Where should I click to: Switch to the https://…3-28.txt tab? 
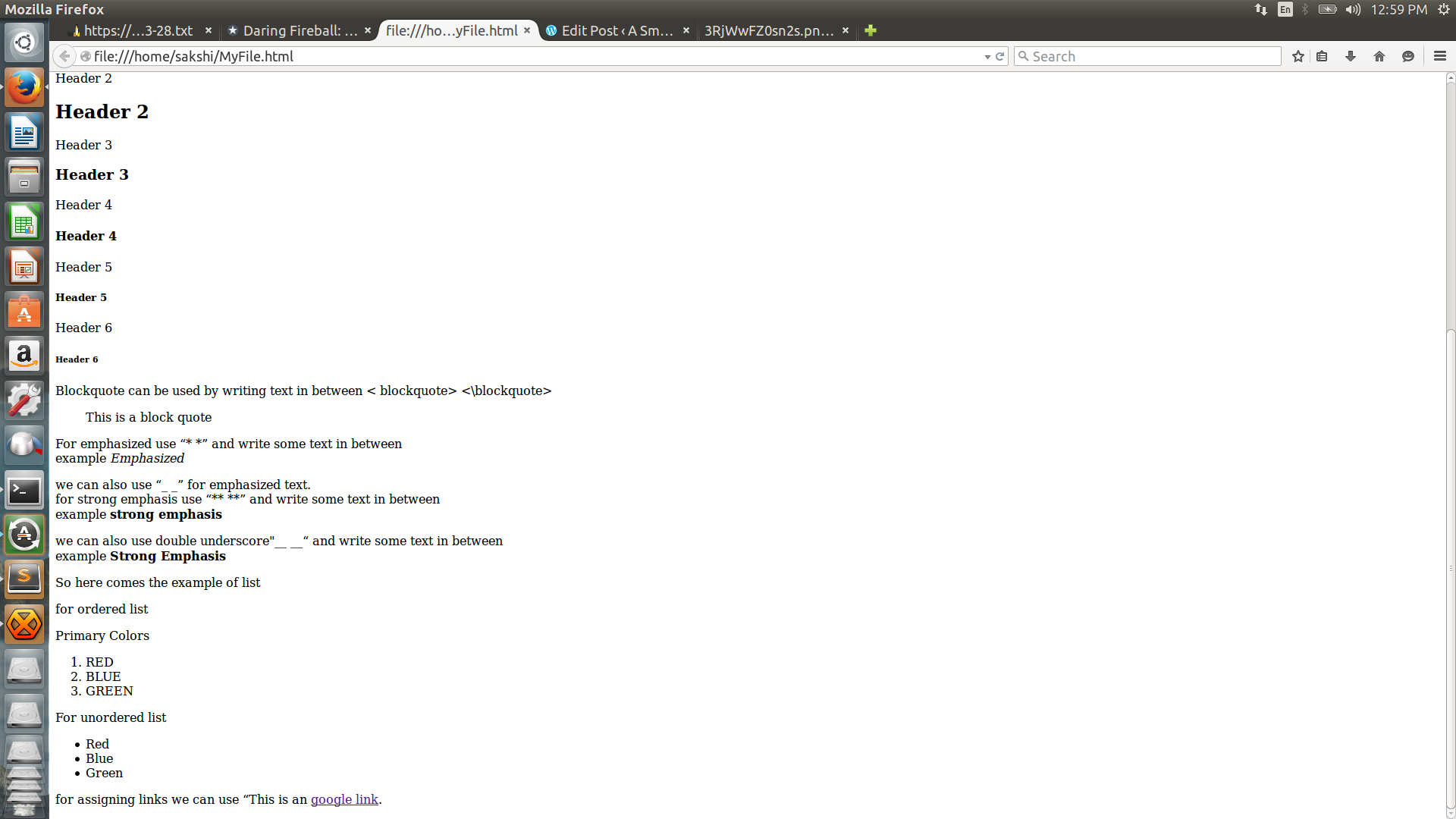click(136, 30)
